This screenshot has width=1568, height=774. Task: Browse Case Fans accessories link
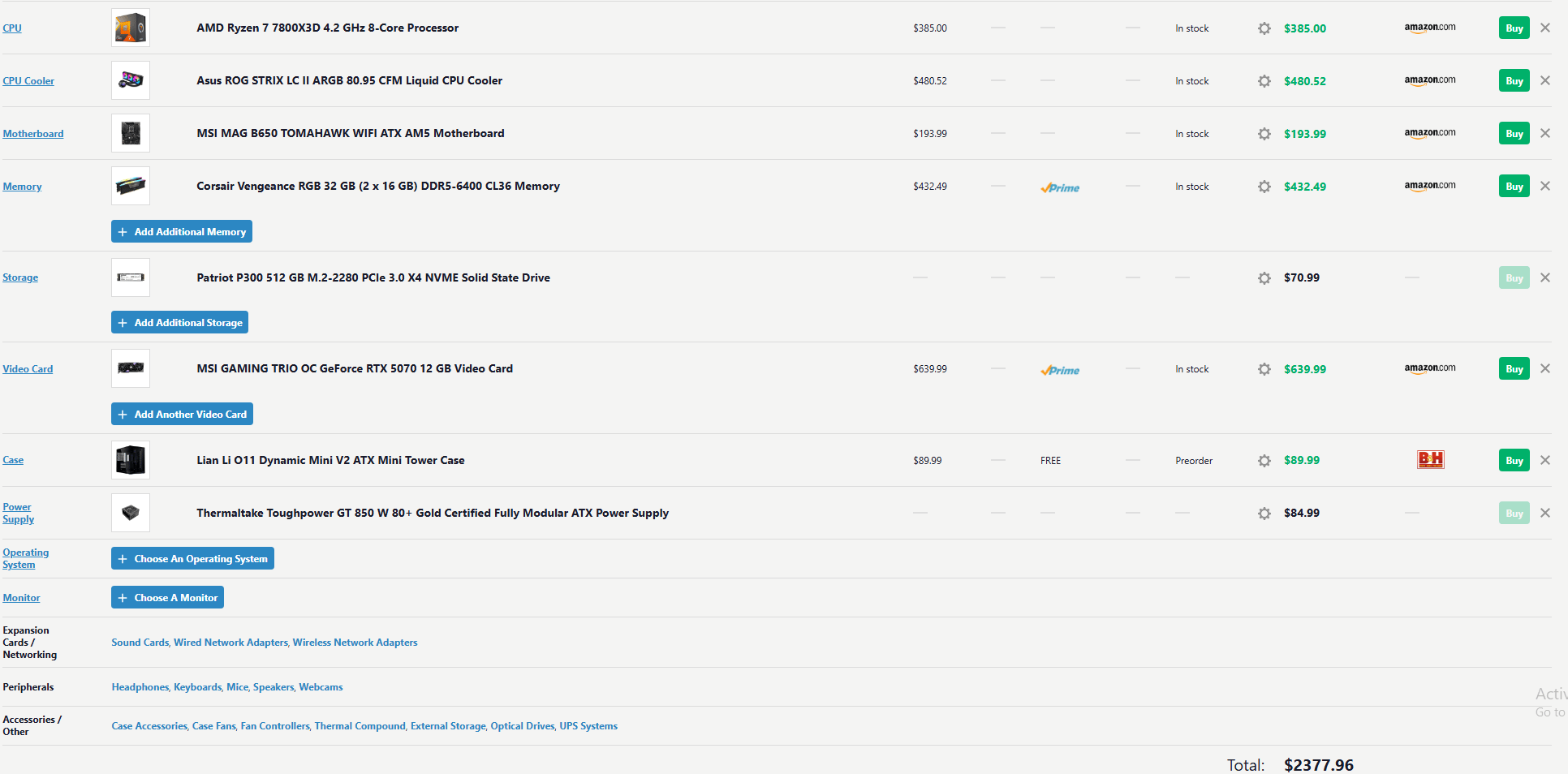(x=213, y=725)
